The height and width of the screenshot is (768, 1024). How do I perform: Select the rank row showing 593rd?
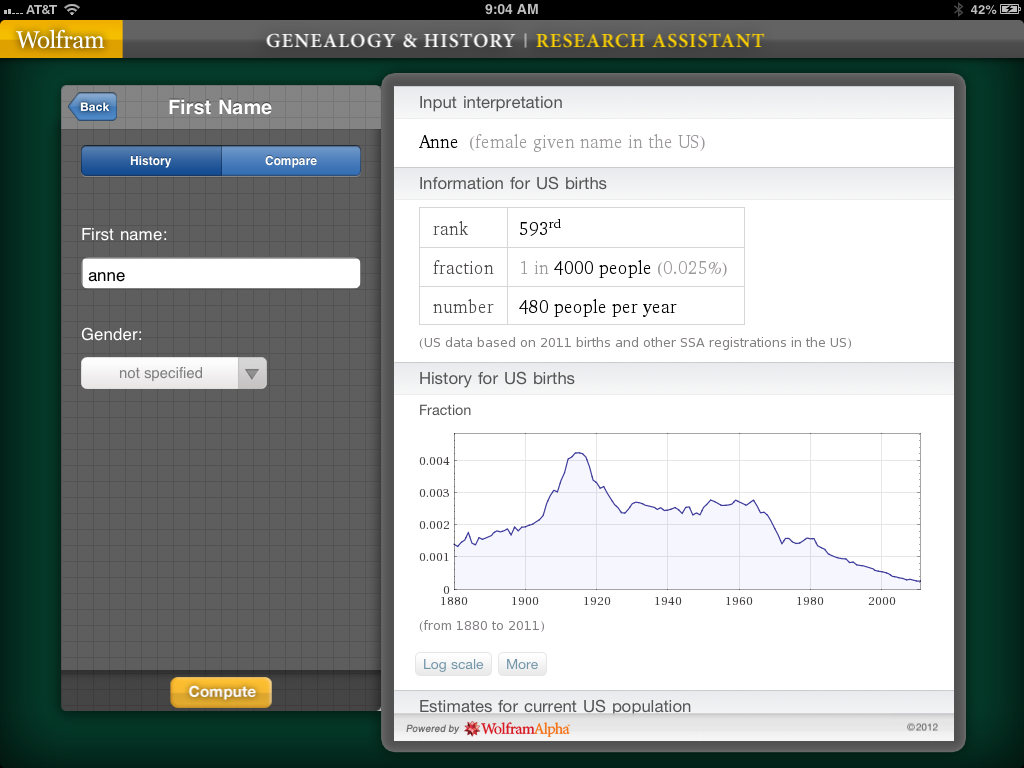pyautogui.click(x=581, y=228)
